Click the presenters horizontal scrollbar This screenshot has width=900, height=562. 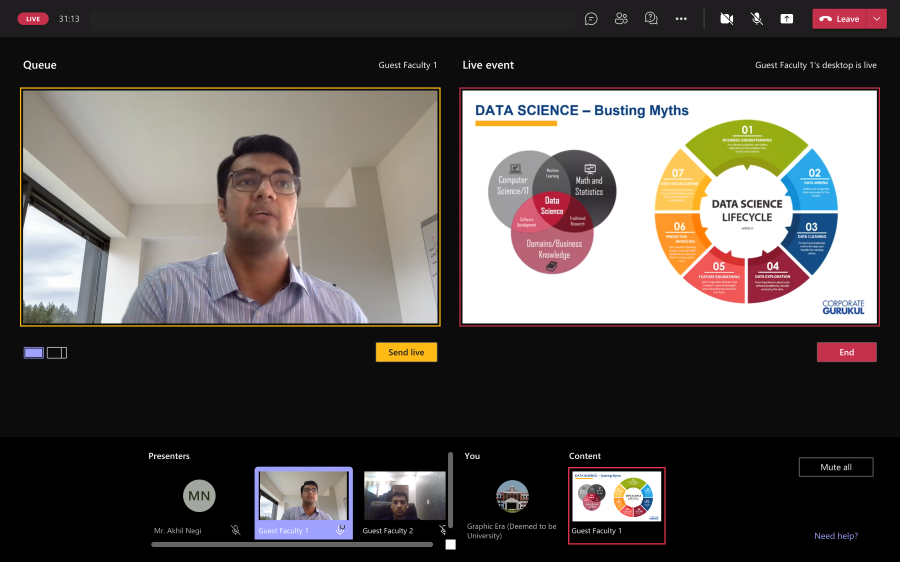tap(292, 544)
